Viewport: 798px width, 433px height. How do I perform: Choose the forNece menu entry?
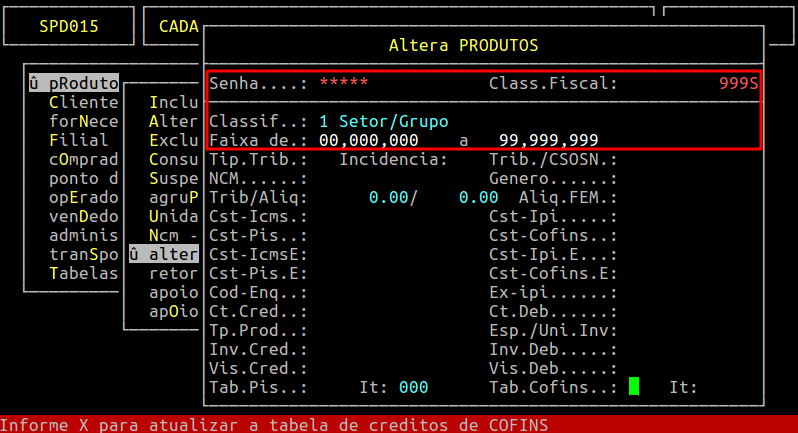tap(83, 121)
